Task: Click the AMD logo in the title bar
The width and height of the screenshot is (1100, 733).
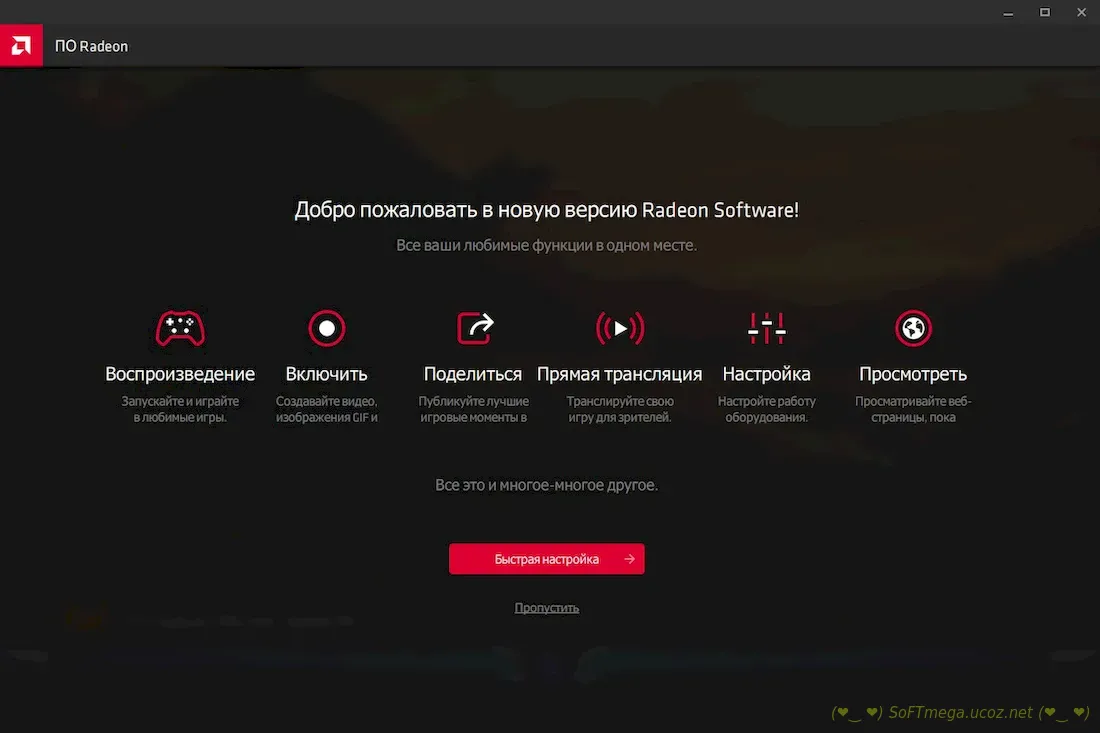Action: (21, 46)
